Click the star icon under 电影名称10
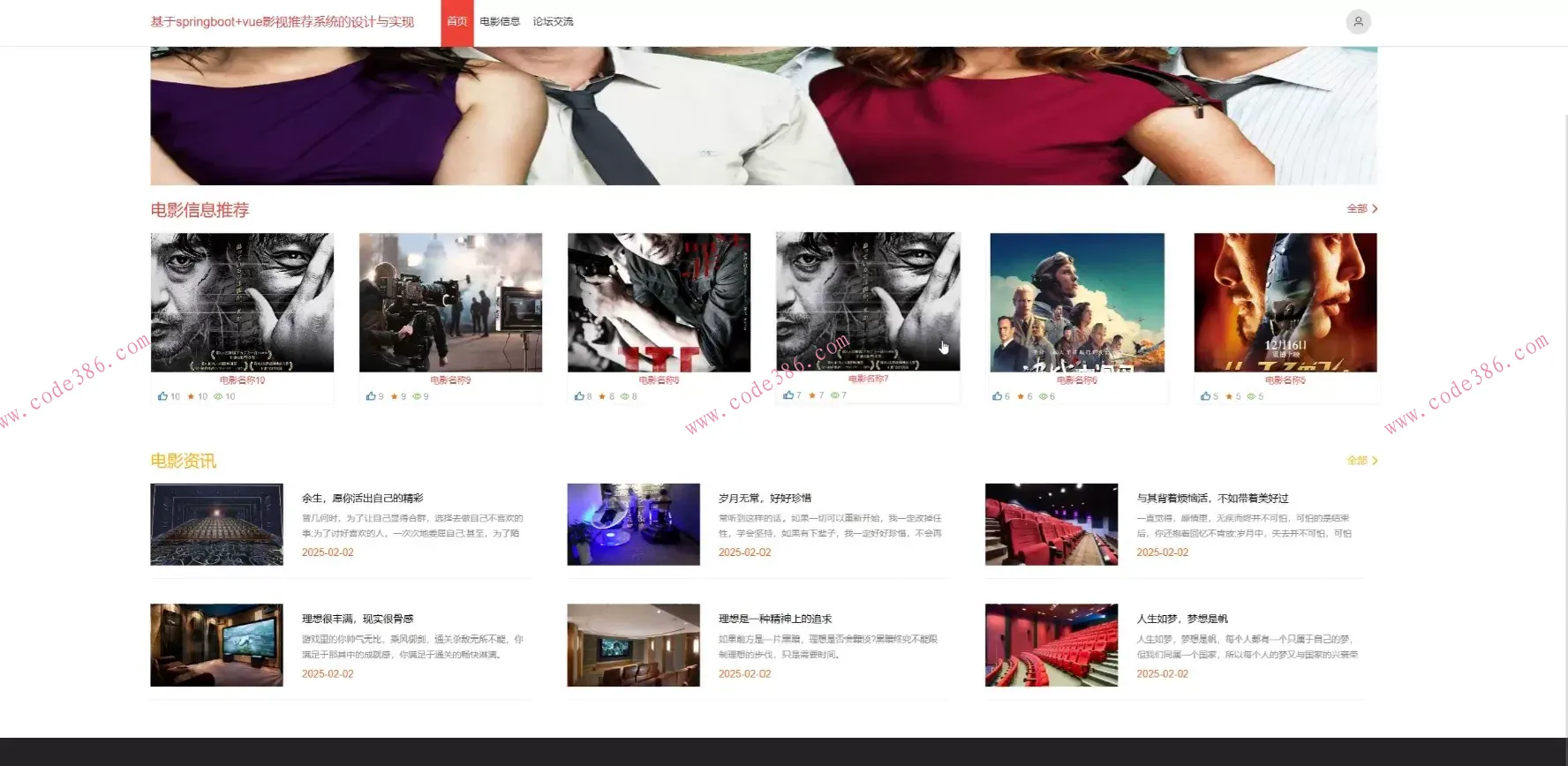 coord(191,396)
